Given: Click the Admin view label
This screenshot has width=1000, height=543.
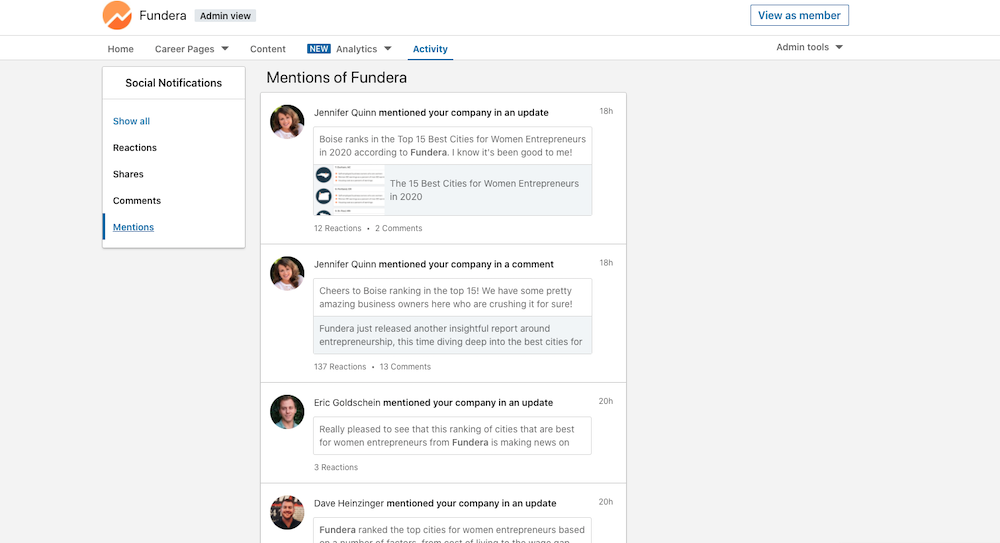Looking at the screenshot, I should pos(225,16).
